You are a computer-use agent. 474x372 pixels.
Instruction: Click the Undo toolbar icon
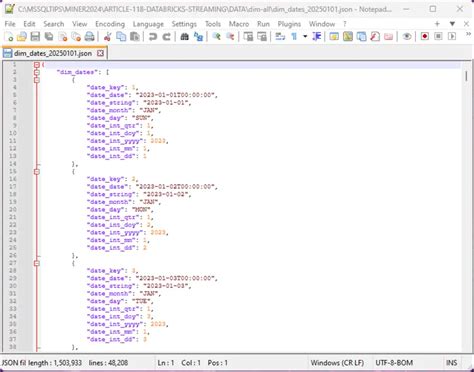pyautogui.click(x=153, y=36)
